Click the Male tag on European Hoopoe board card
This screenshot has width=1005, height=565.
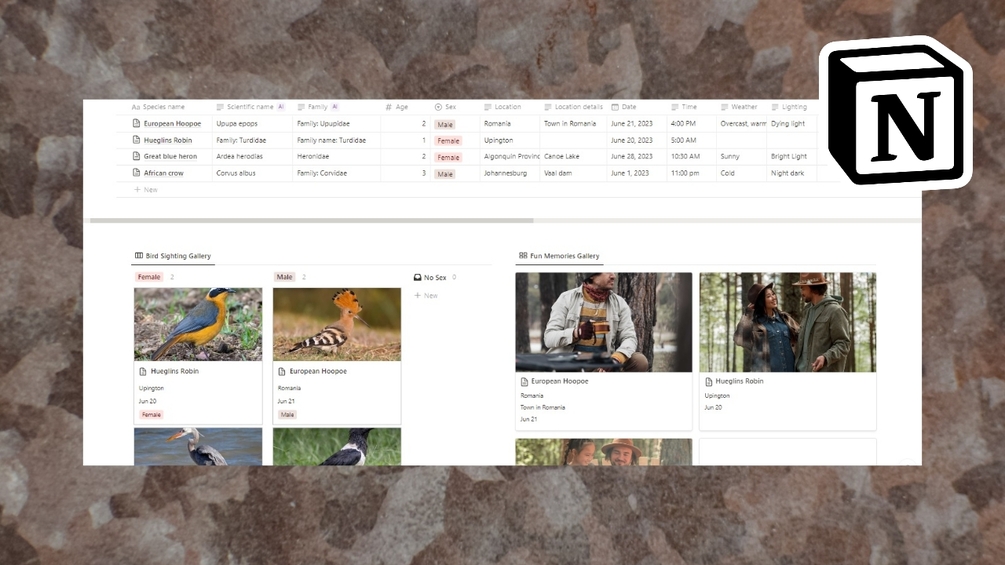click(x=287, y=414)
